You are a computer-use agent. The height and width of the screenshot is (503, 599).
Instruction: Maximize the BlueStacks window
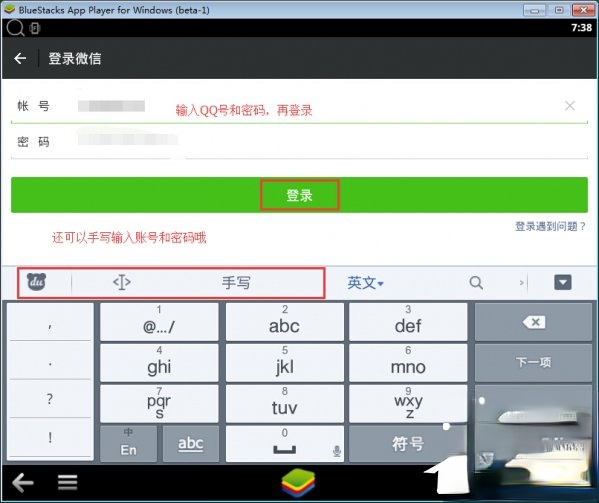559,10
